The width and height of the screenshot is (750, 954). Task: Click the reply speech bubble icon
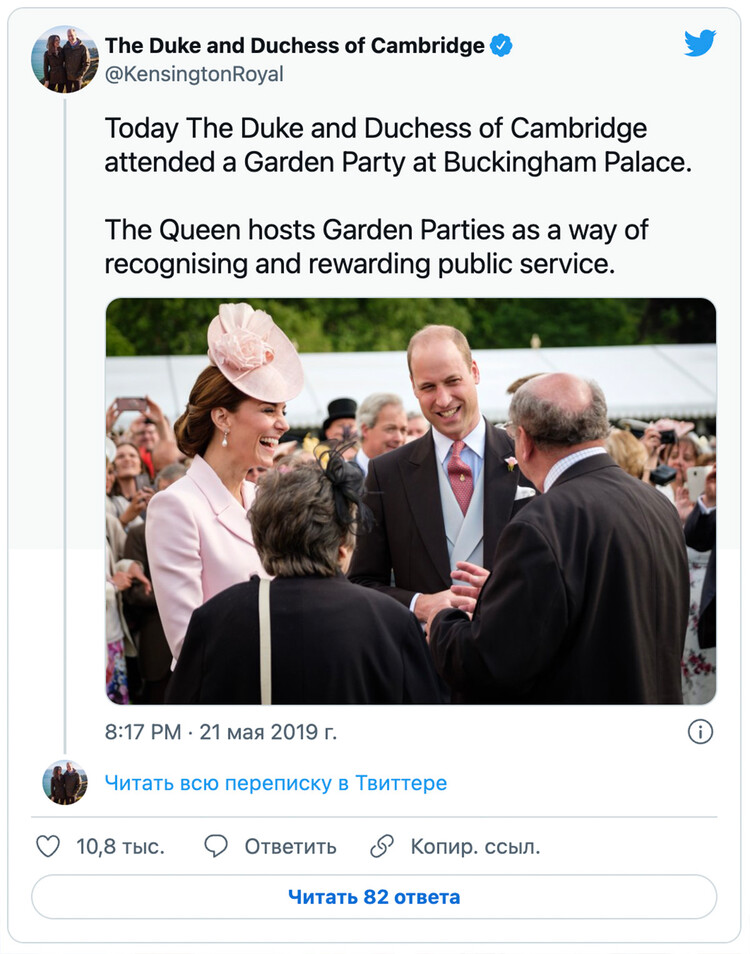pyautogui.click(x=216, y=847)
